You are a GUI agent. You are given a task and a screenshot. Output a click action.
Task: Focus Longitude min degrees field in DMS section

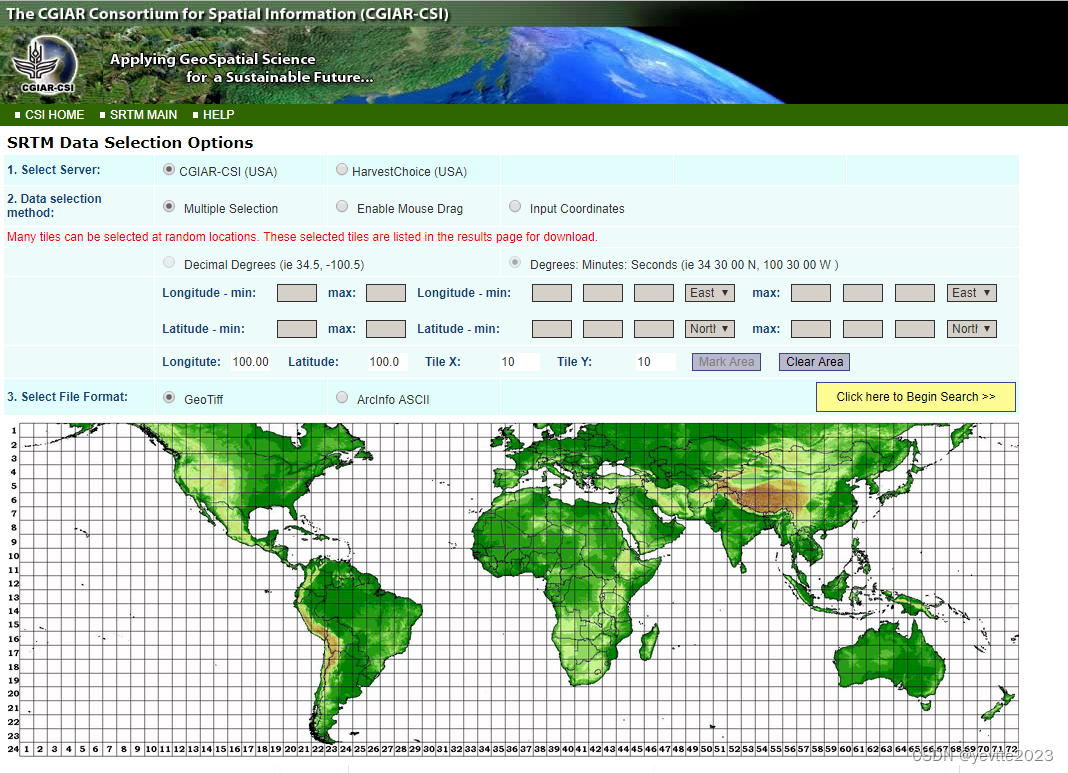[x=552, y=293]
